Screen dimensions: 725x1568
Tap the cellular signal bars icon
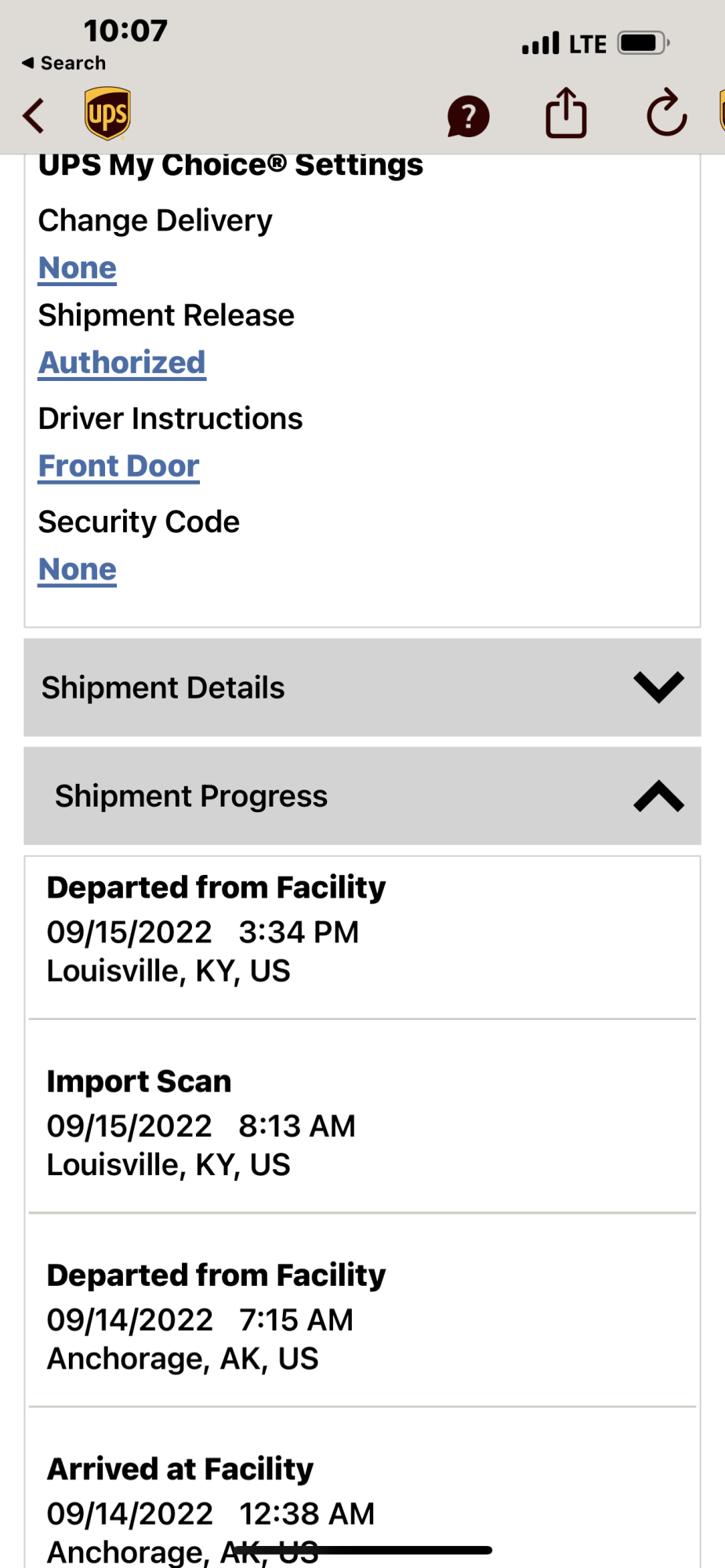(x=541, y=43)
